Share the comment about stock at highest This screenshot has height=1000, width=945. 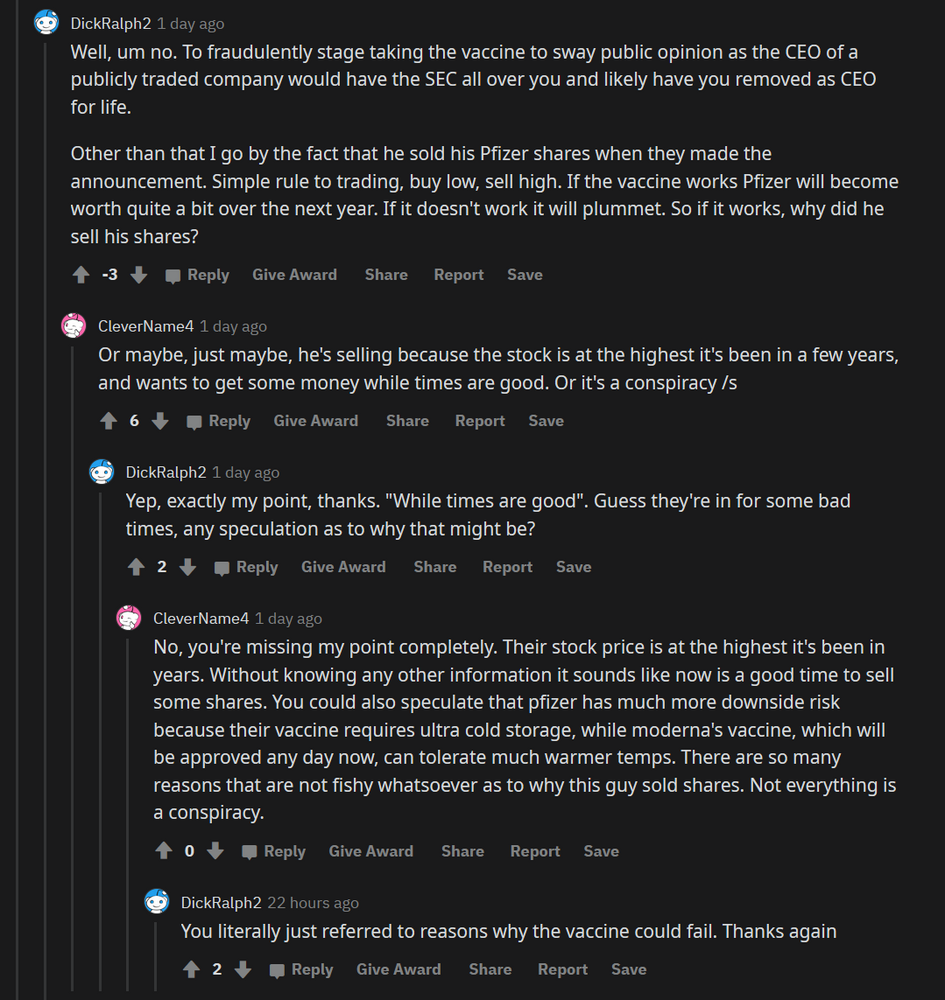[x=407, y=421]
